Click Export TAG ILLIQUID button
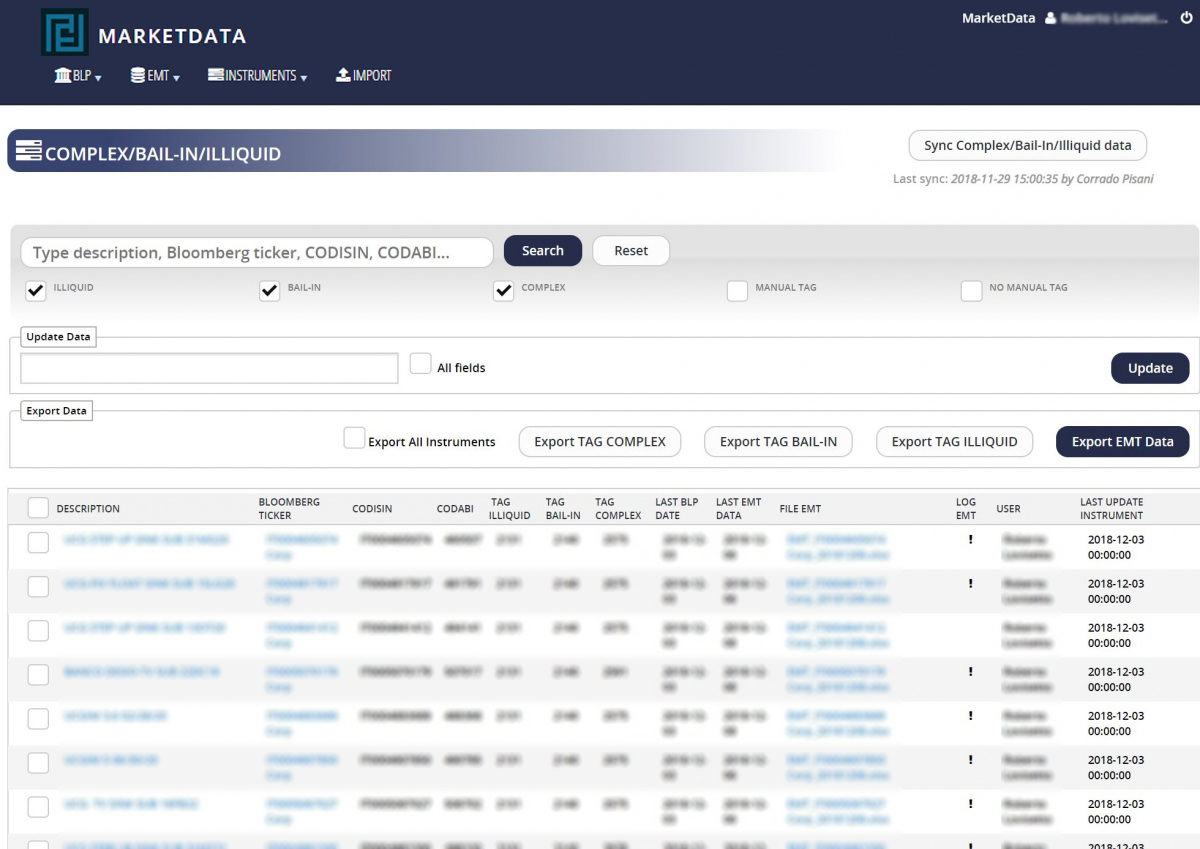Image resolution: width=1200 pixels, height=849 pixels. coord(954,441)
